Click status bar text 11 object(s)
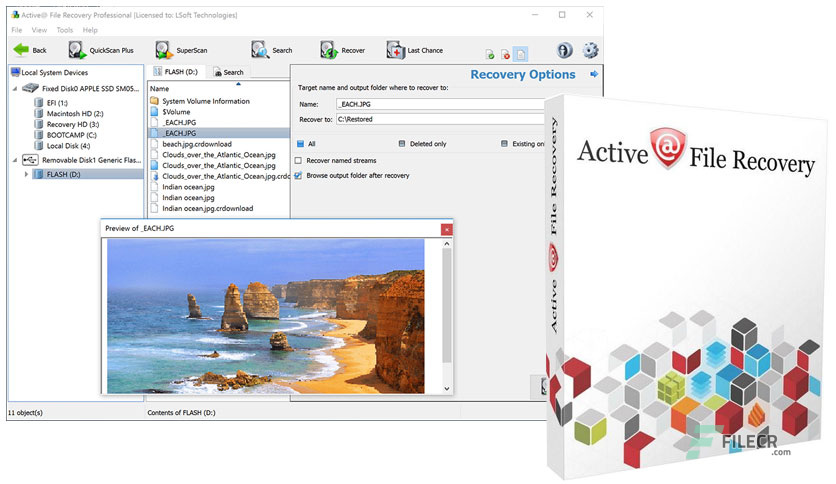 tap(25, 412)
